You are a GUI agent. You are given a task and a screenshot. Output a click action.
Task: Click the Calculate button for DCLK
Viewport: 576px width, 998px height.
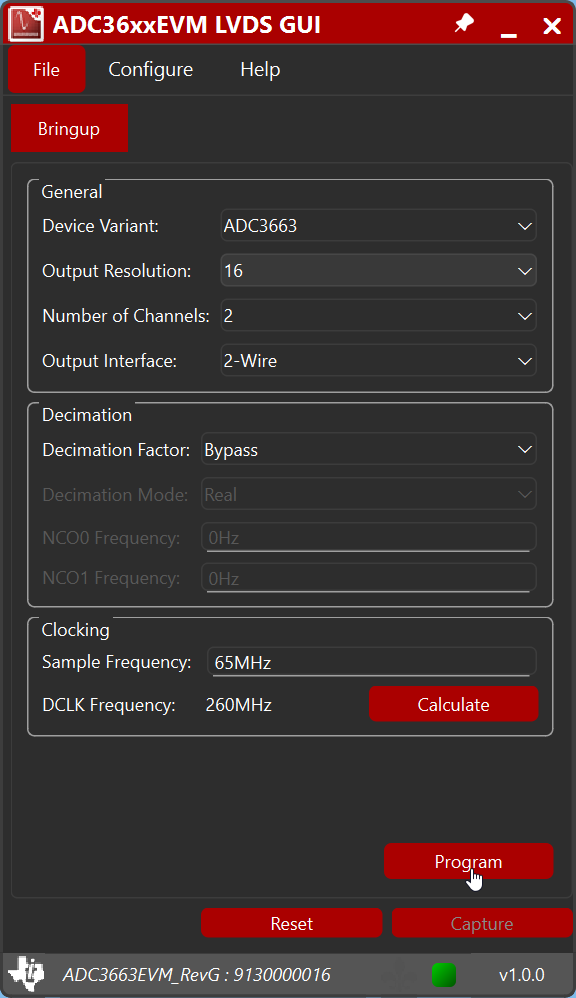click(x=453, y=704)
